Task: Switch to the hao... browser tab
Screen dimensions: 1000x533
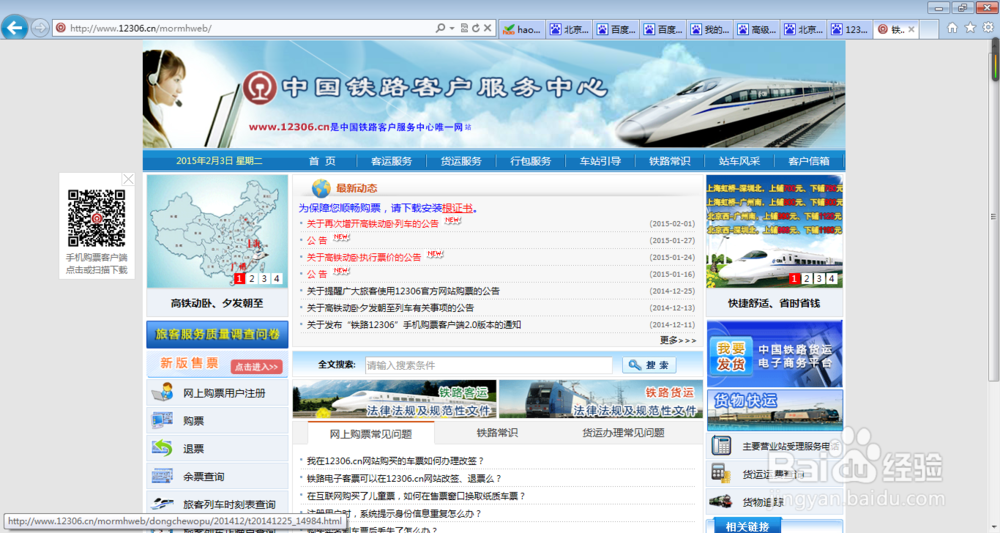Action: [x=522, y=29]
